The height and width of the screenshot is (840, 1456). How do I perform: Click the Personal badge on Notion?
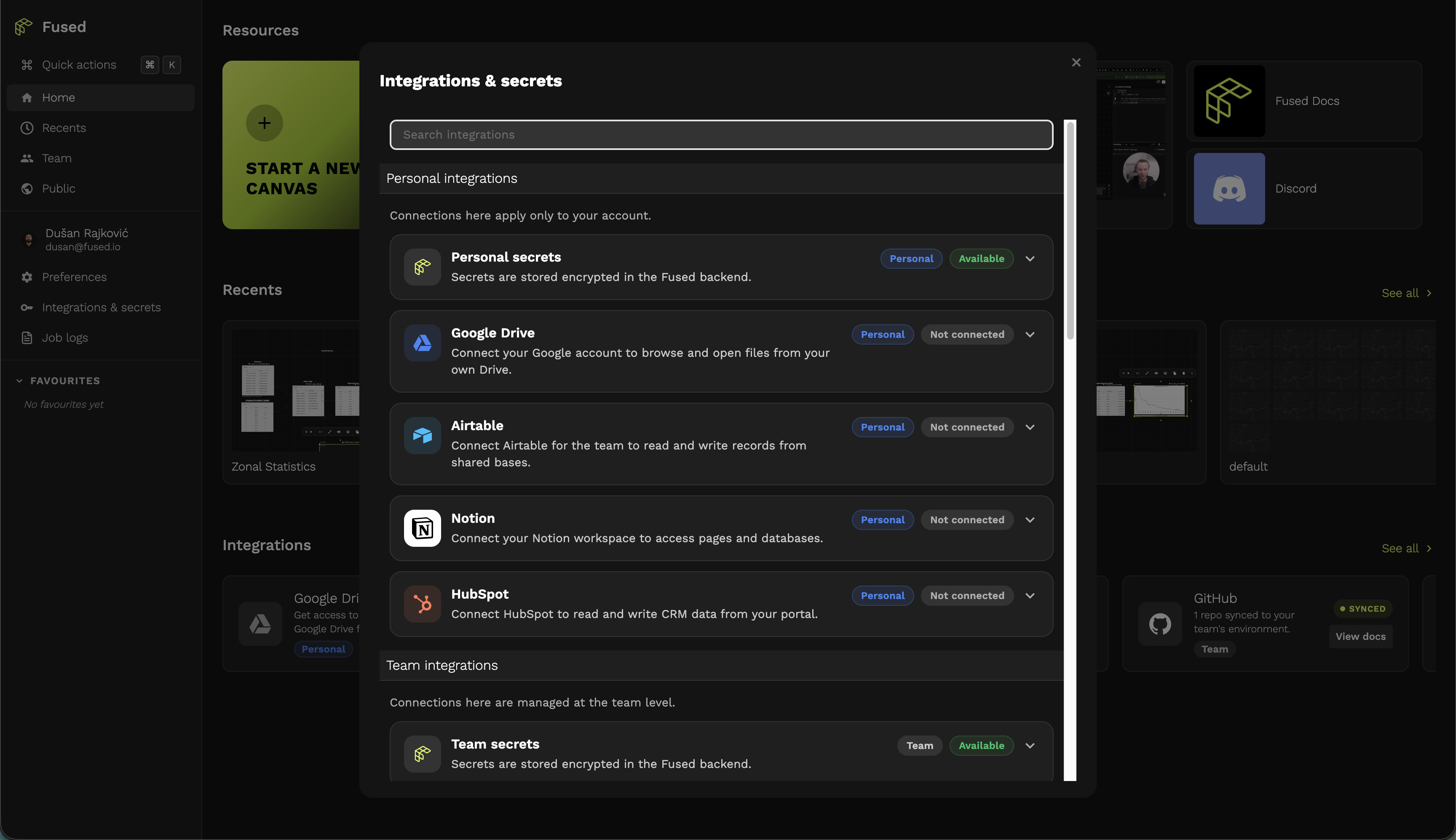pyautogui.click(x=883, y=520)
